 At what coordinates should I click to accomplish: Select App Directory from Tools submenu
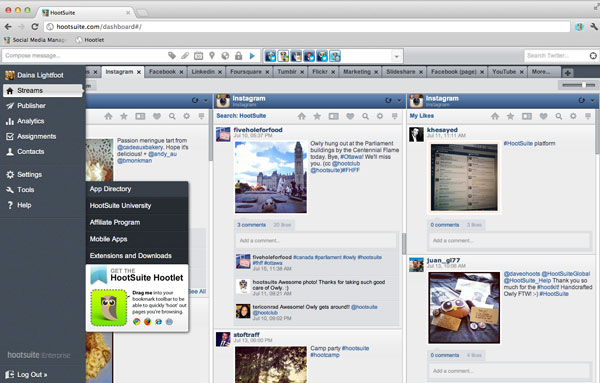coord(137,189)
